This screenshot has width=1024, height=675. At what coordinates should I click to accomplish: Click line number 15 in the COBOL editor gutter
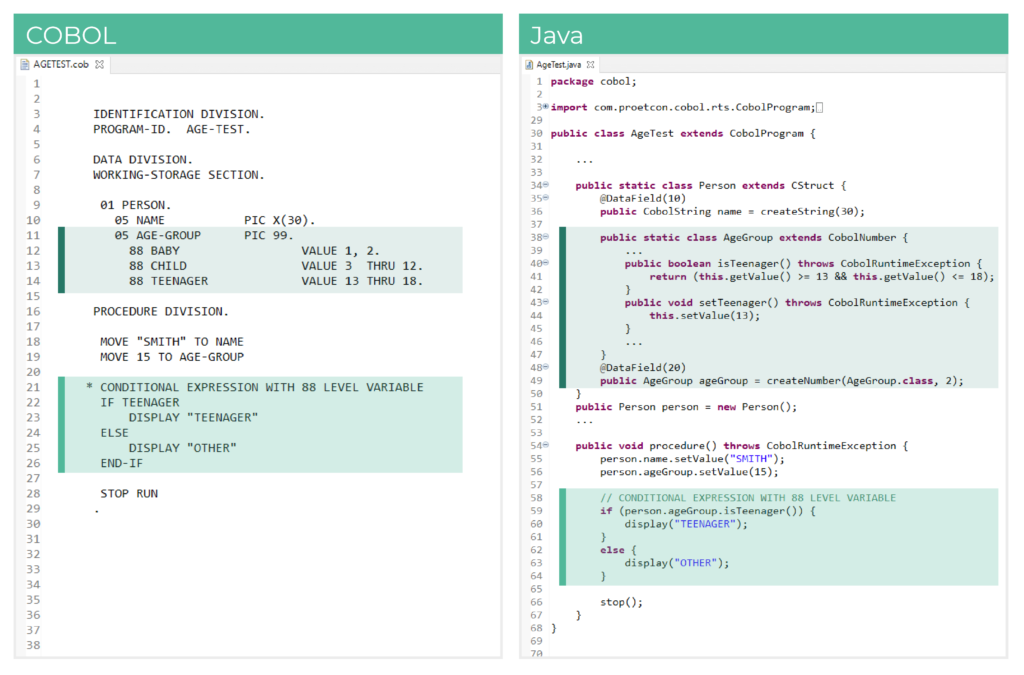click(x=33, y=296)
